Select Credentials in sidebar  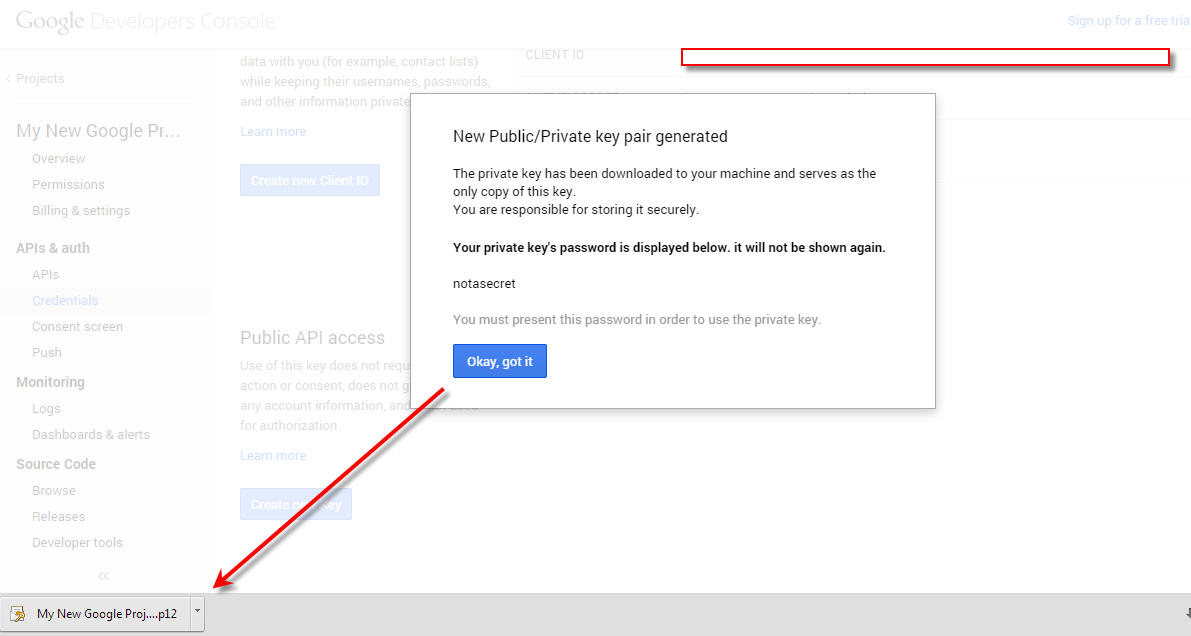click(65, 300)
